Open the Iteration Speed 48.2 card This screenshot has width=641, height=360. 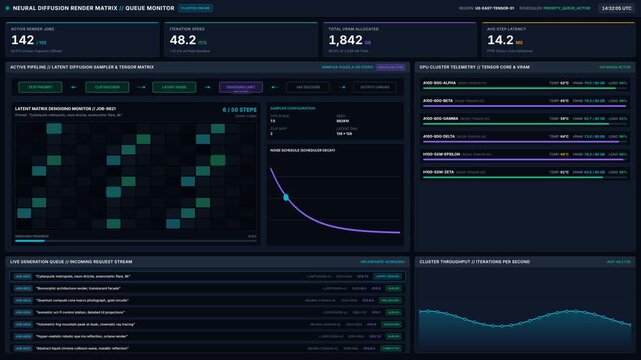tap(241, 40)
